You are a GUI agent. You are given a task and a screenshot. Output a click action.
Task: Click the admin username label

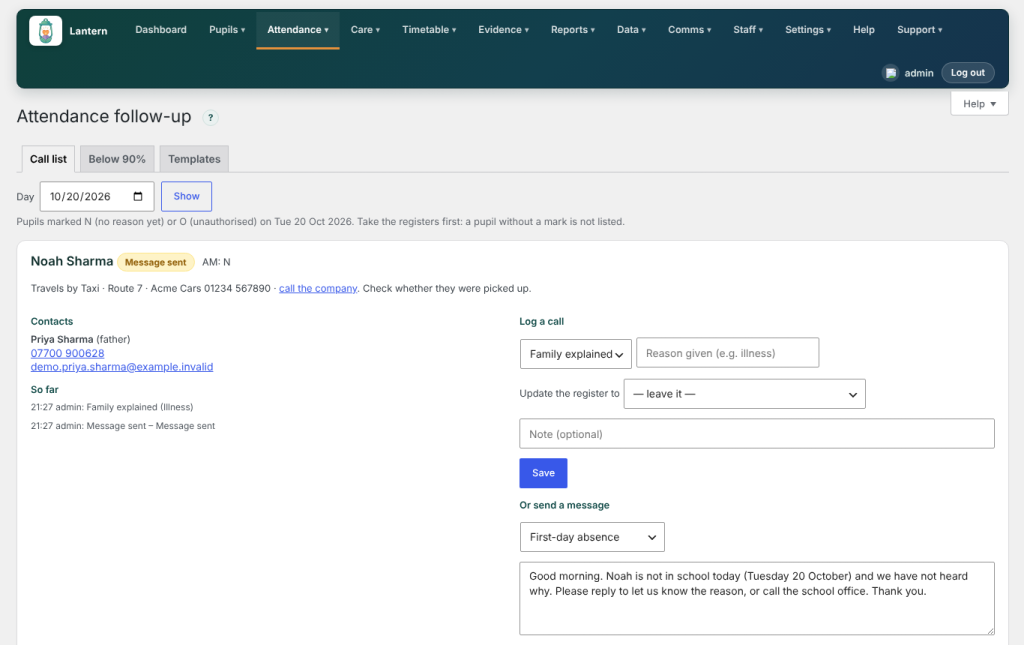pyautogui.click(x=919, y=73)
